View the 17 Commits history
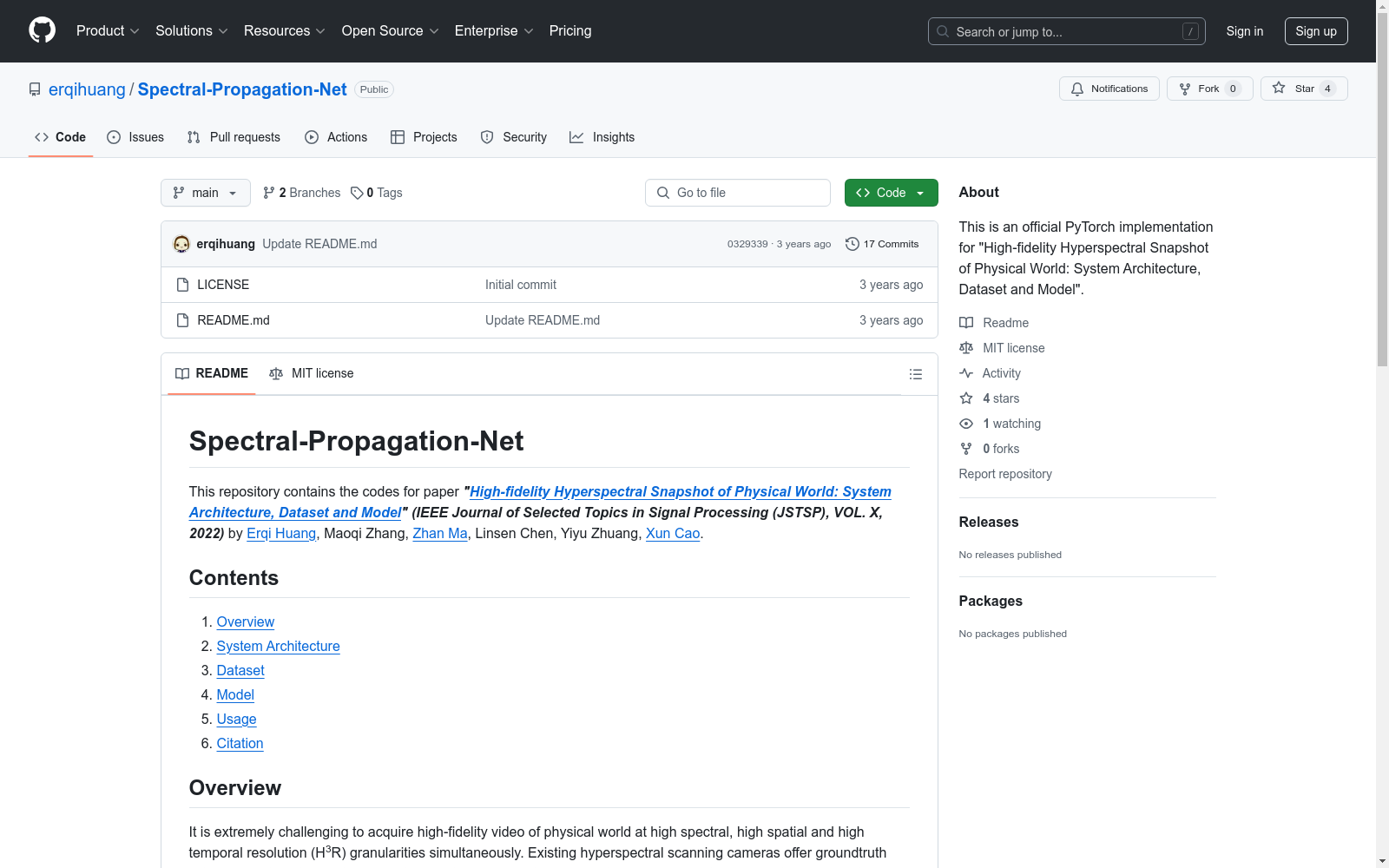The height and width of the screenshot is (868, 1389). (x=882, y=244)
